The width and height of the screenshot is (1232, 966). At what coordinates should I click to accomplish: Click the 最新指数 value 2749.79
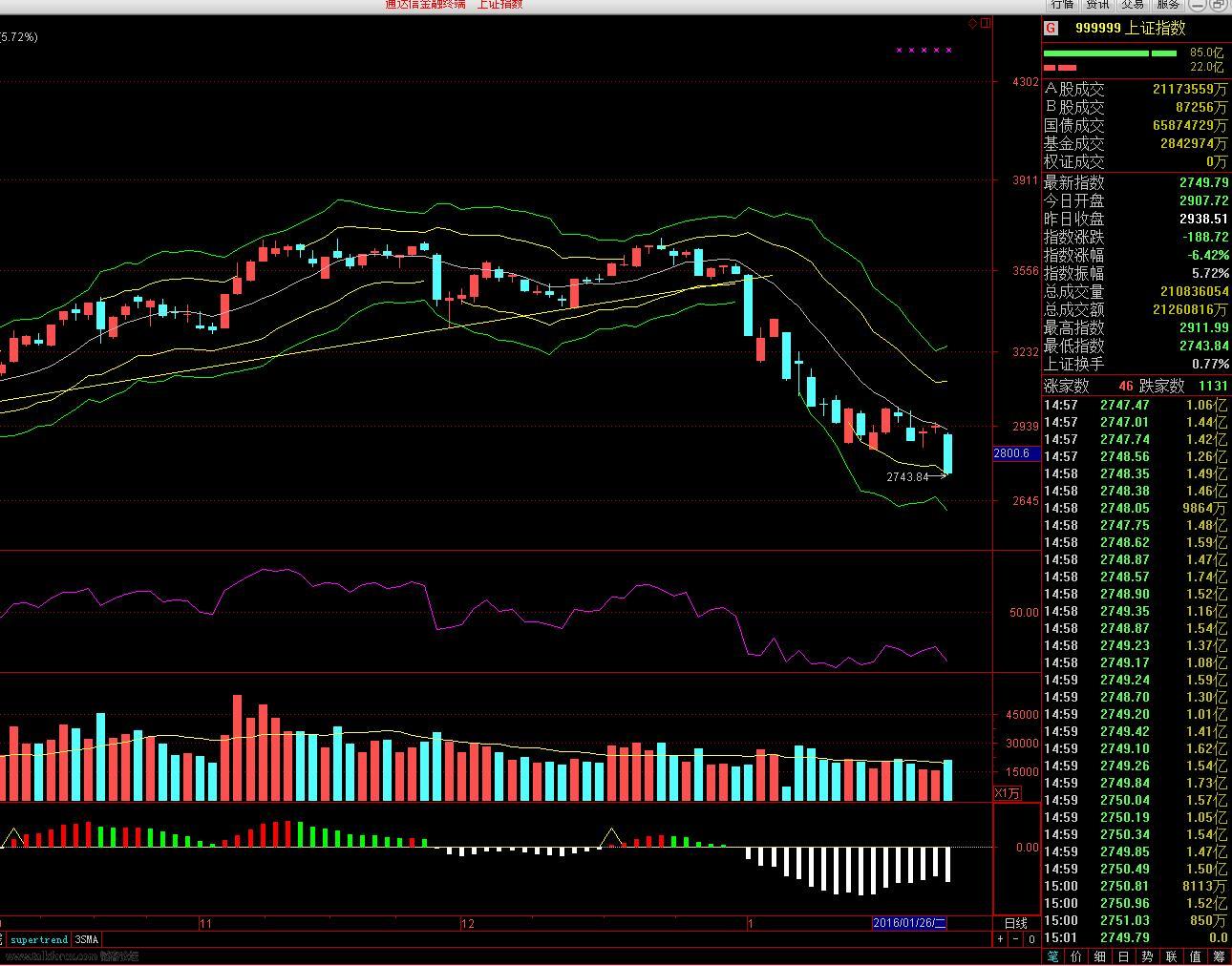1203,182
